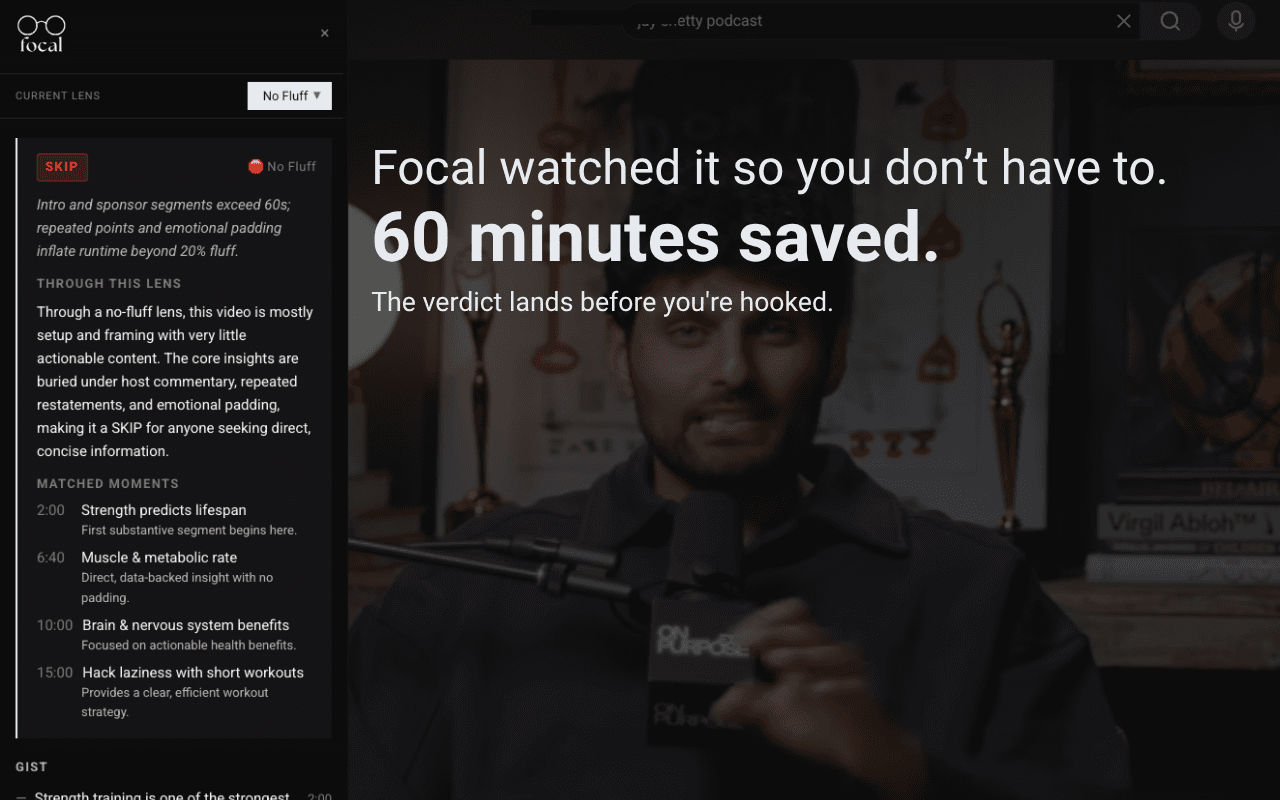Clear the search box with the X icon

tap(1124, 21)
